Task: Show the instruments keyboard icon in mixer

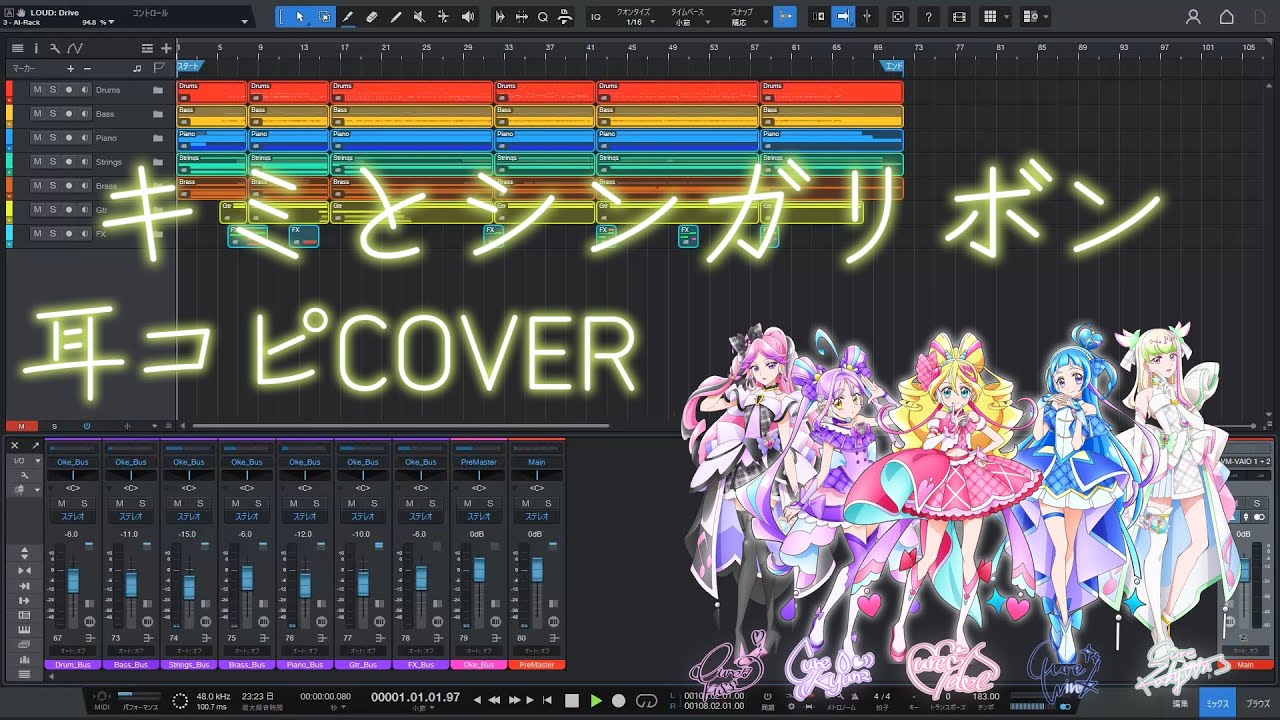Action: click(x=24, y=629)
